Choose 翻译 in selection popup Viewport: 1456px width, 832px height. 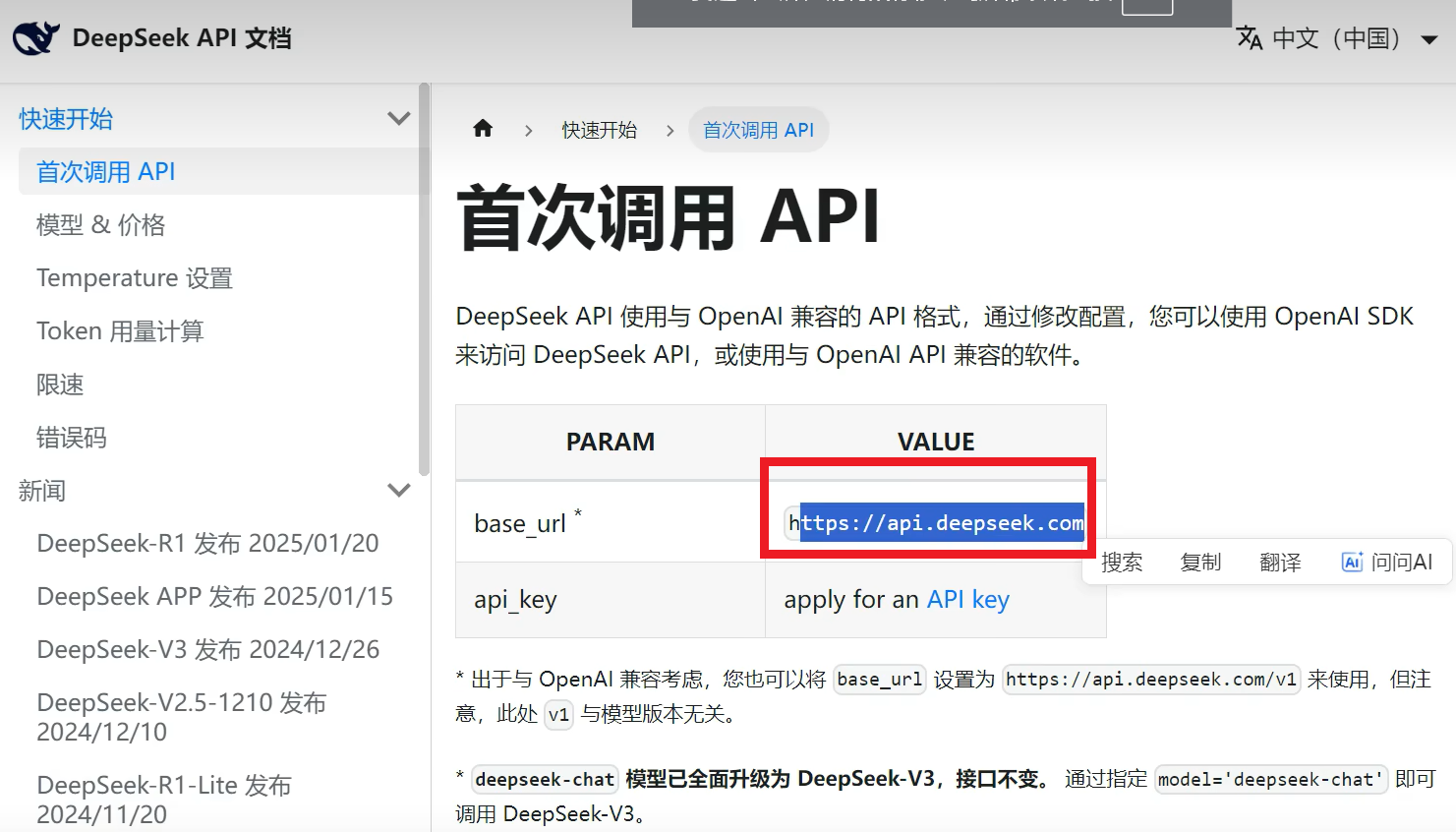1280,563
